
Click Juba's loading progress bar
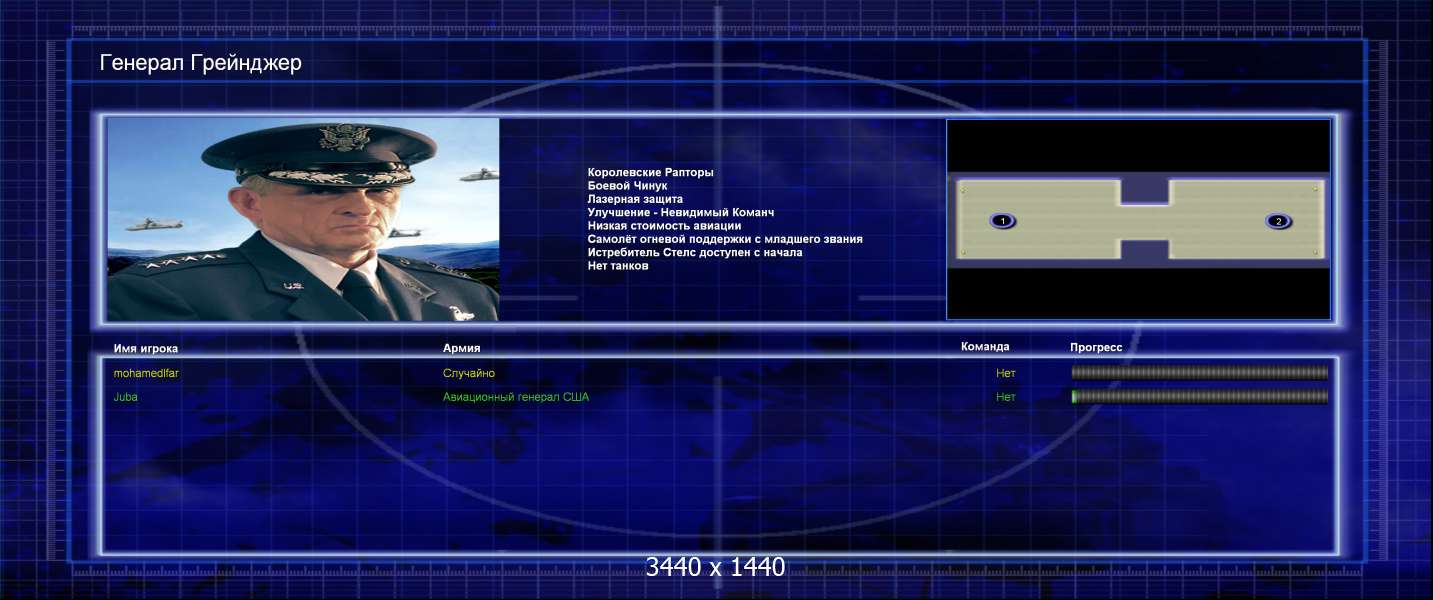click(1199, 397)
